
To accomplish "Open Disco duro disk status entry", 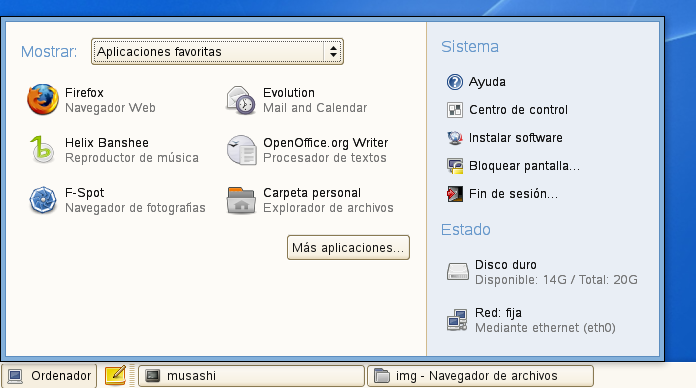I will (542, 272).
